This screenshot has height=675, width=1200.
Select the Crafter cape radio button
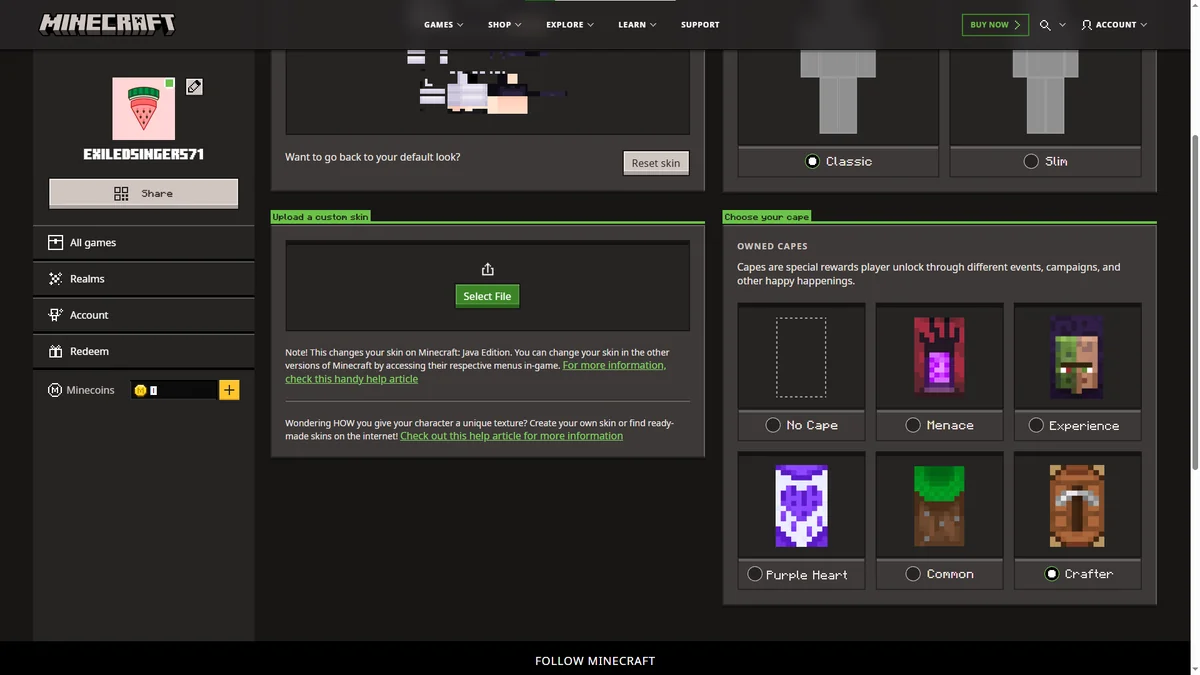(x=1051, y=574)
